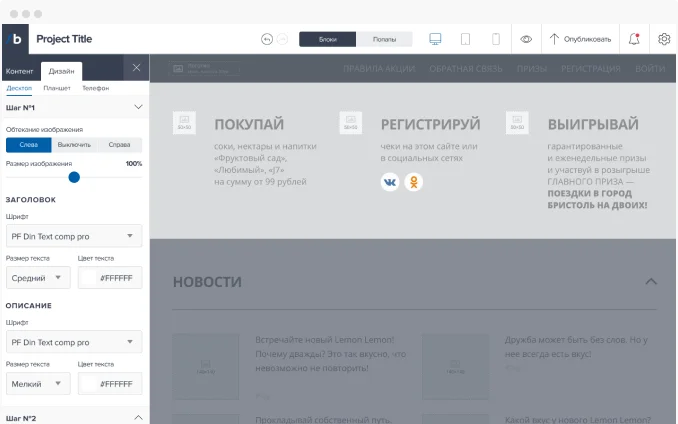Open ЗАГОЛОВОК text size Средний dropdown
Viewport: 678px width, 424px height.
pyautogui.click(x=38, y=278)
